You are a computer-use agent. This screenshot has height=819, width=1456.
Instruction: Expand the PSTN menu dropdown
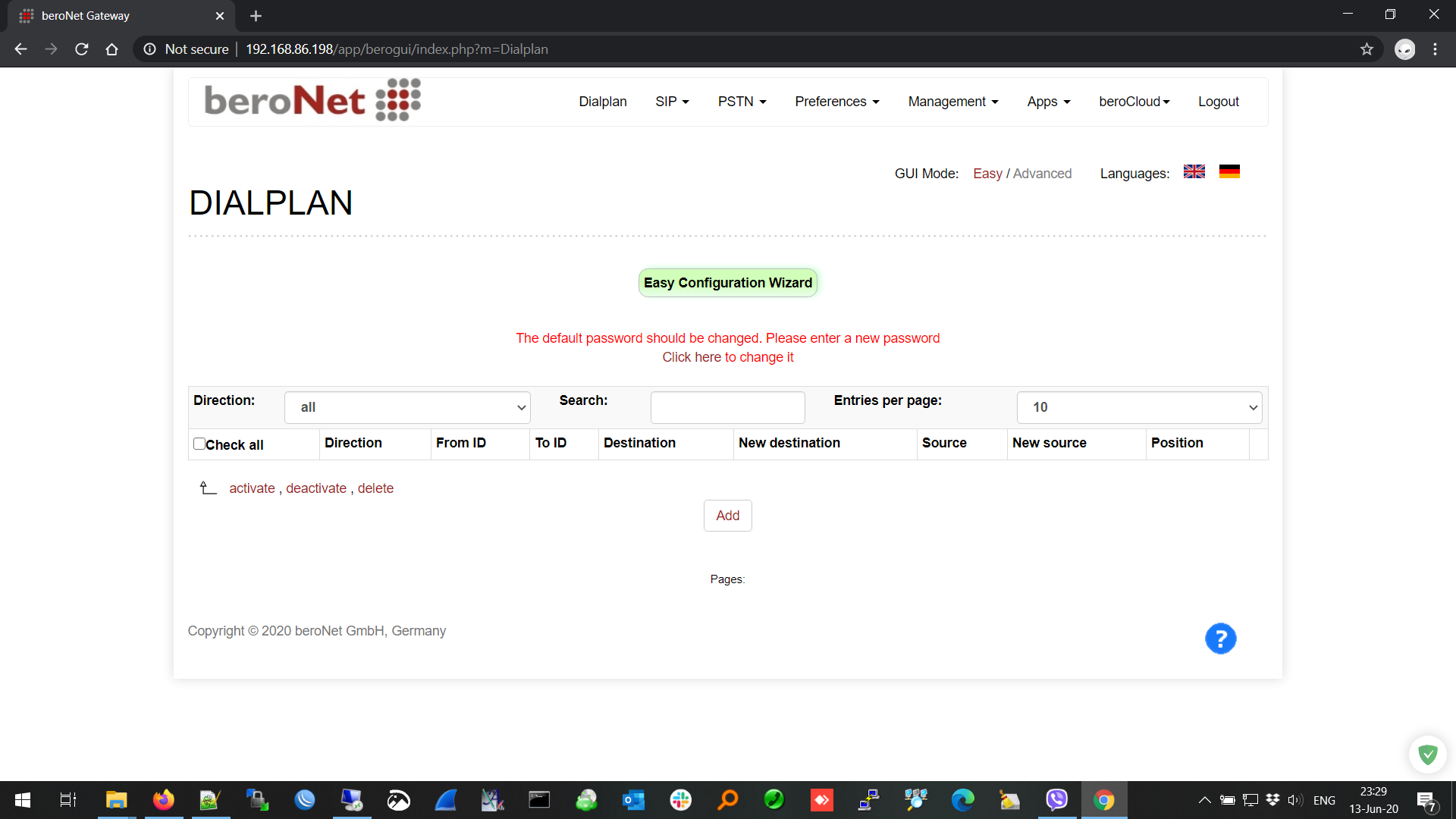[x=742, y=102]
